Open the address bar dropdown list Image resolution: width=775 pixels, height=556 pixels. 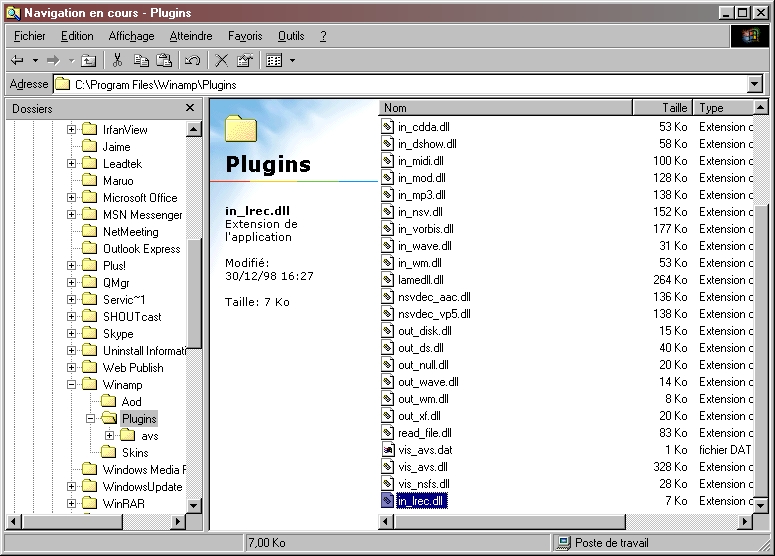click(x=754, y=85)
